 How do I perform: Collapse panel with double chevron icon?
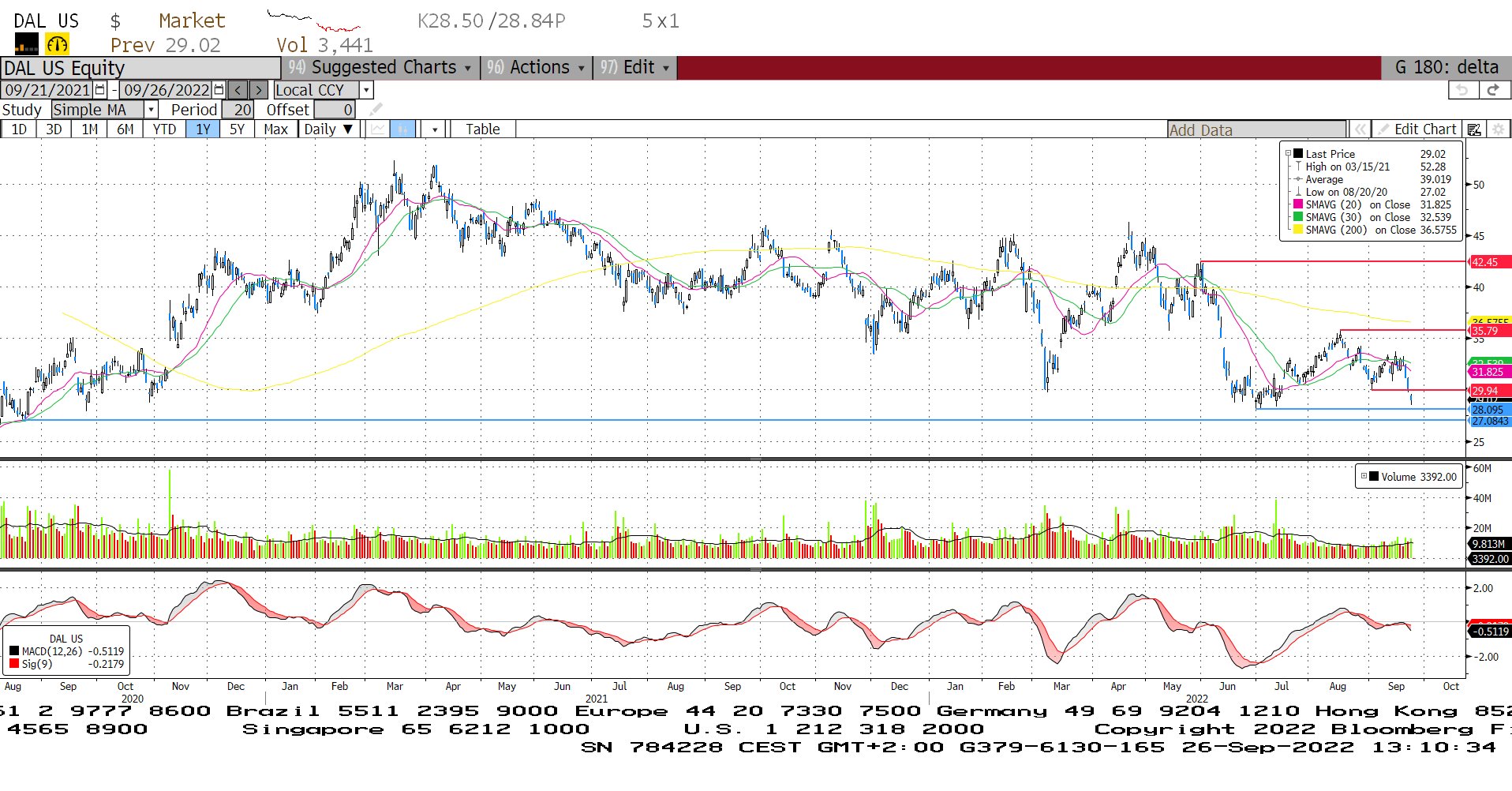click(1359, 129)
